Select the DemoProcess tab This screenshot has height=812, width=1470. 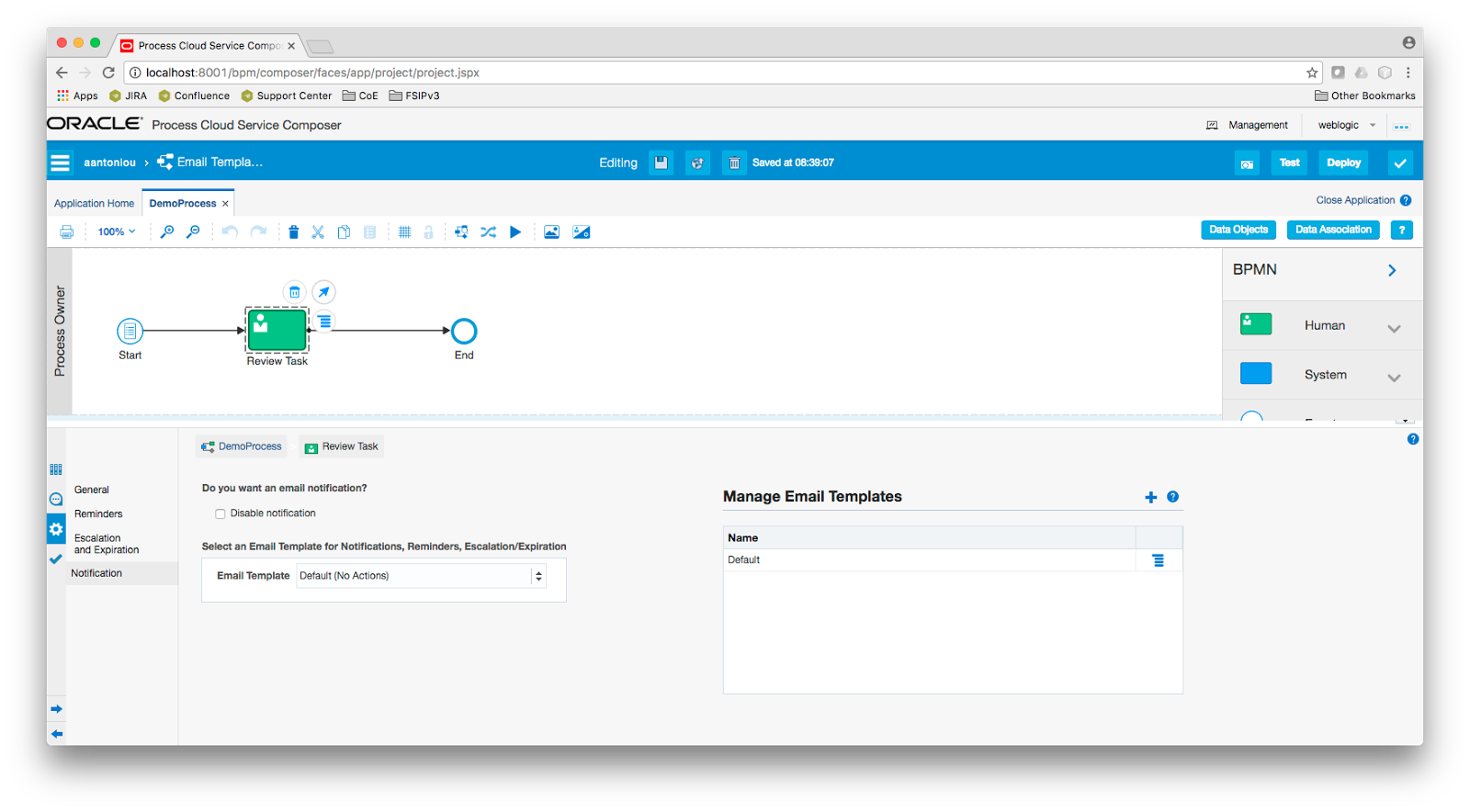click(x=183, y=204)
